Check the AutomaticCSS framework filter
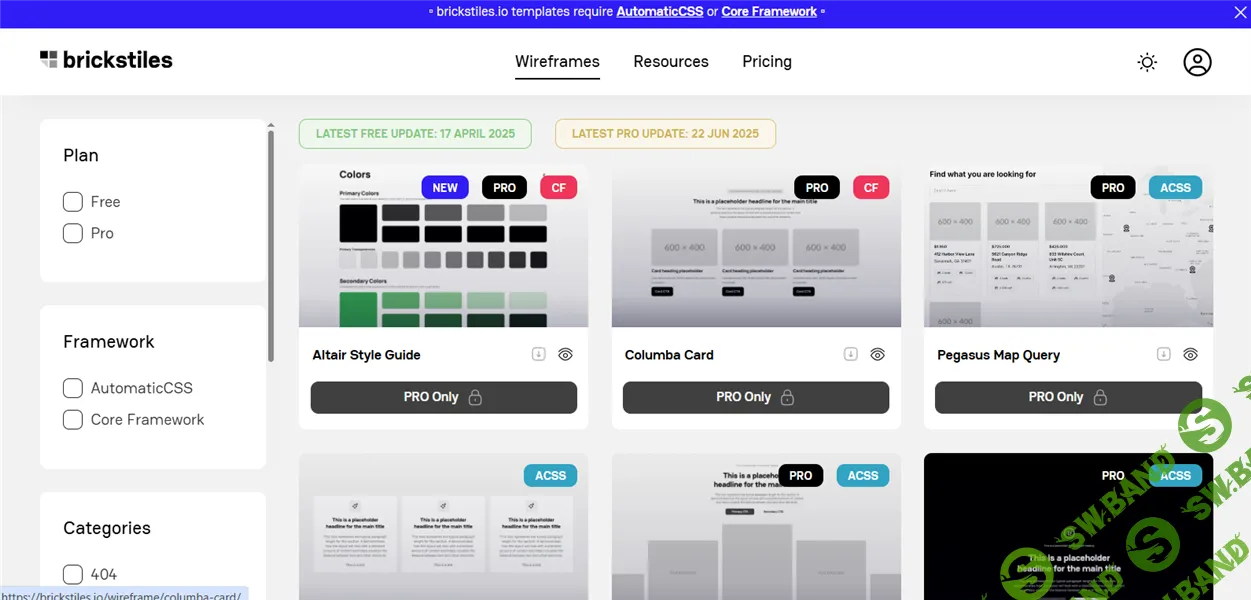The height and width of the screenshot is (600, 1251). pyautogui.click(x=72, y=388)
